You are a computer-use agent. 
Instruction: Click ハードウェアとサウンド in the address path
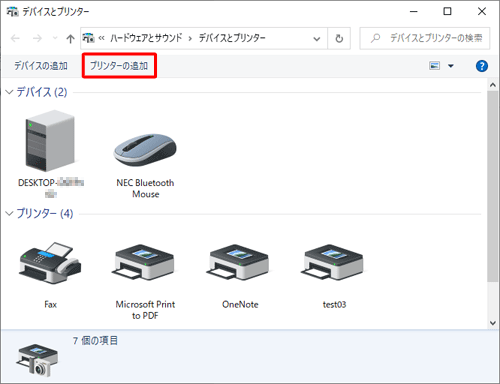click(146, 38)
